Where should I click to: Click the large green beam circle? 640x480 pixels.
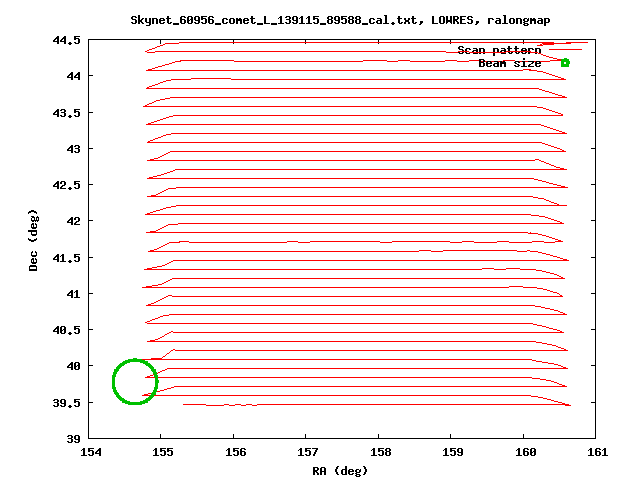tap(135, 381)
